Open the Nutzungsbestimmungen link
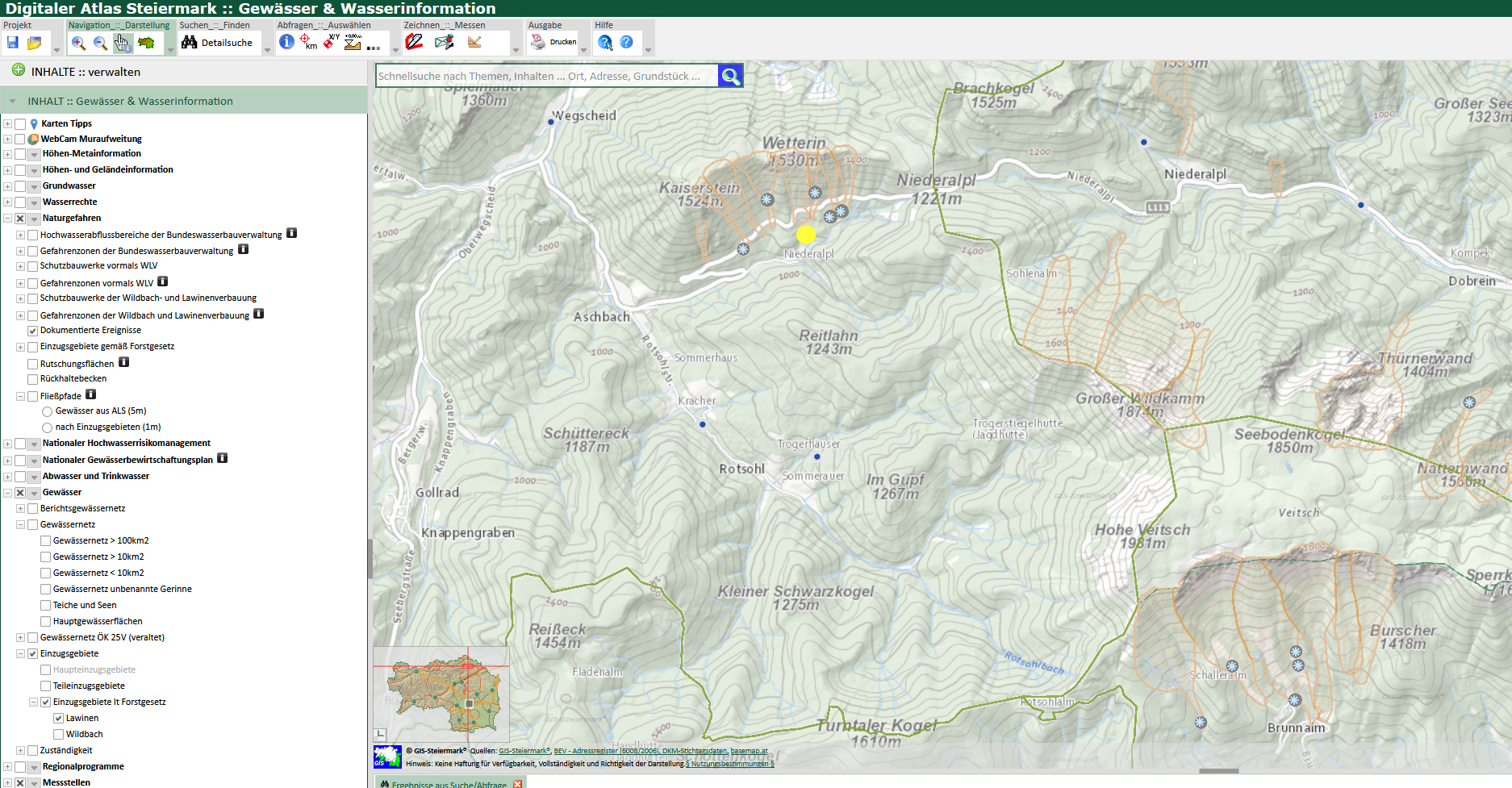Screen dimensions: 1512x788 (731, 764)
